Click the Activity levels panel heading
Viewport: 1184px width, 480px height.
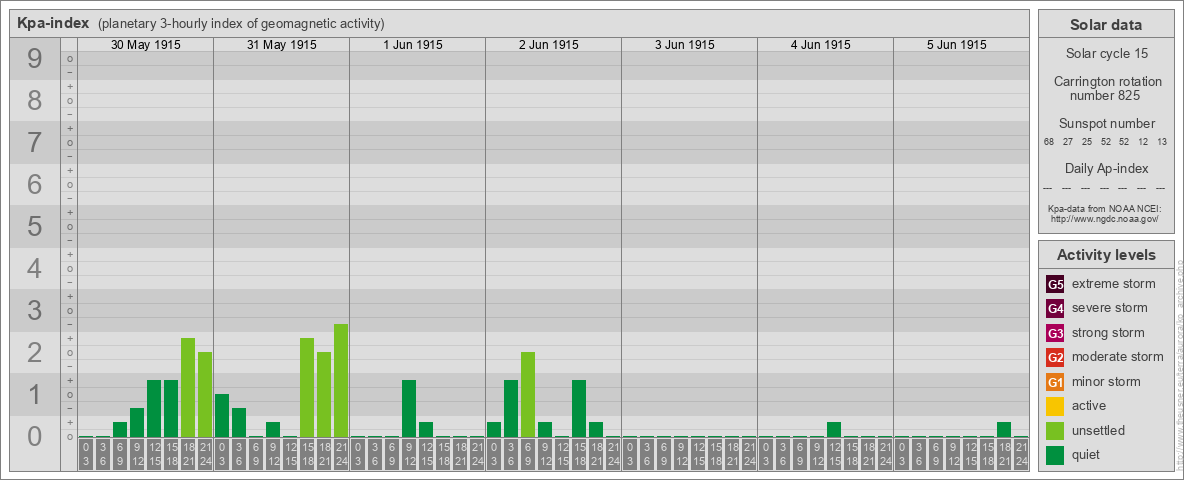[x=1106, y=255]
